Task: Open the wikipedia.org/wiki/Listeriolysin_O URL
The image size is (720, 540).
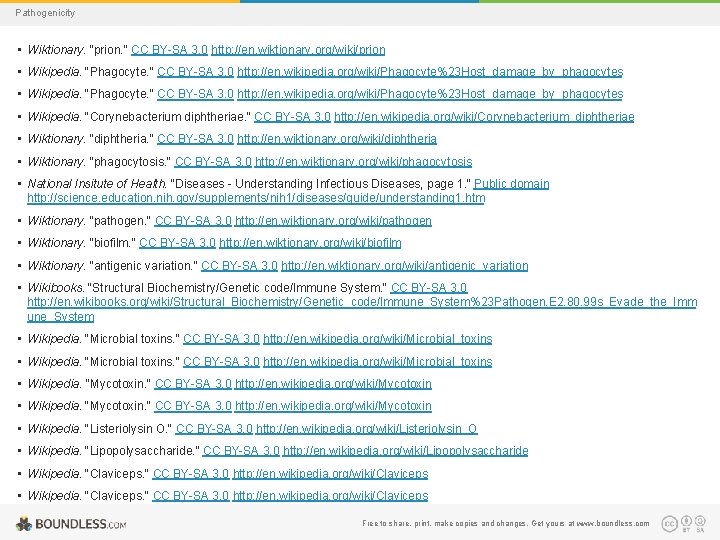Action: [366, 429]
